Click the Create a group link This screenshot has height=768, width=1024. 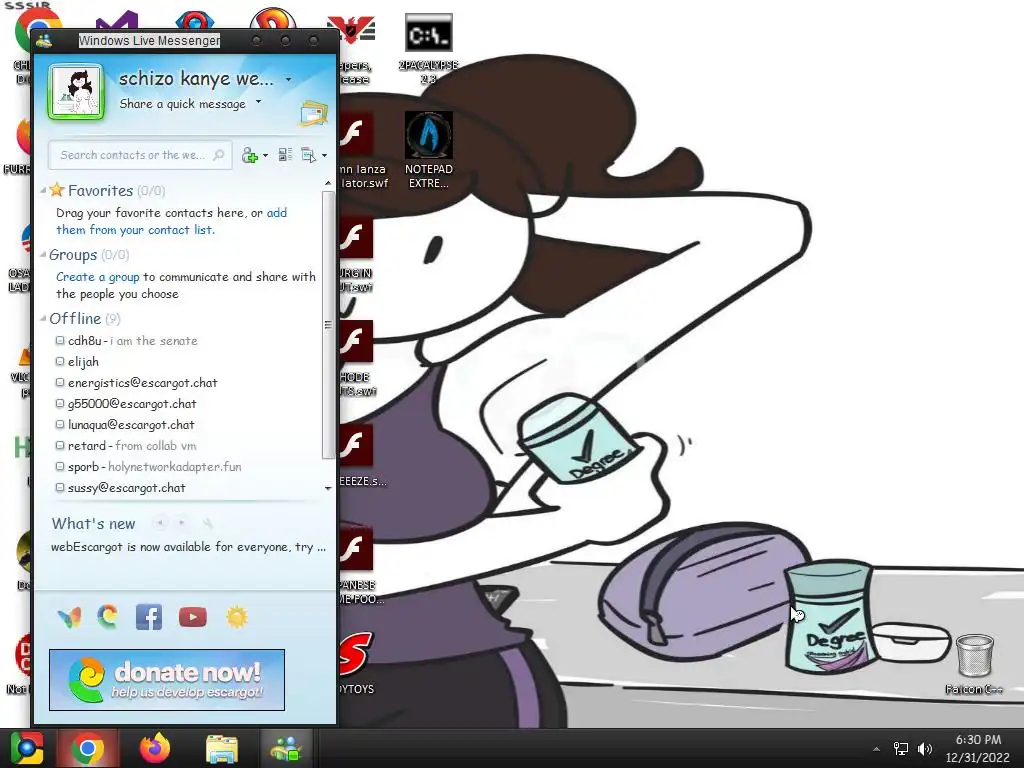(x=97, y=277)
